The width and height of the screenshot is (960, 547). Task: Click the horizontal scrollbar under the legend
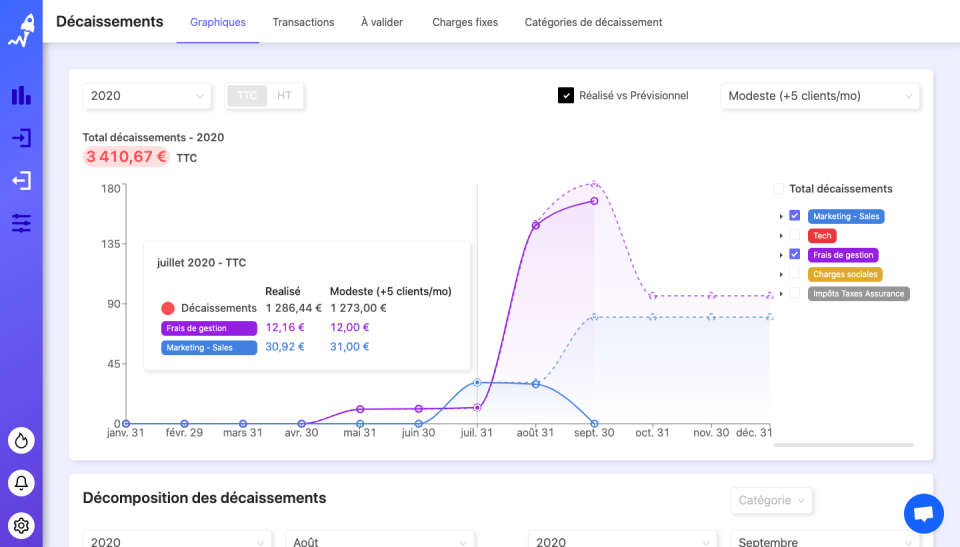[843, 445]
